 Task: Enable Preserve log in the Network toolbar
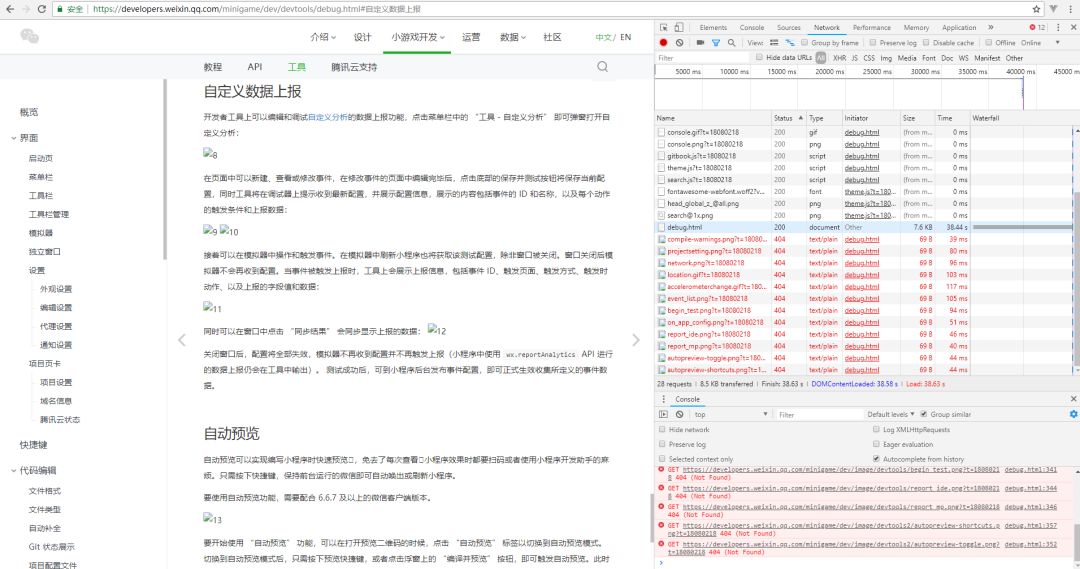click(x=873, y=43)
